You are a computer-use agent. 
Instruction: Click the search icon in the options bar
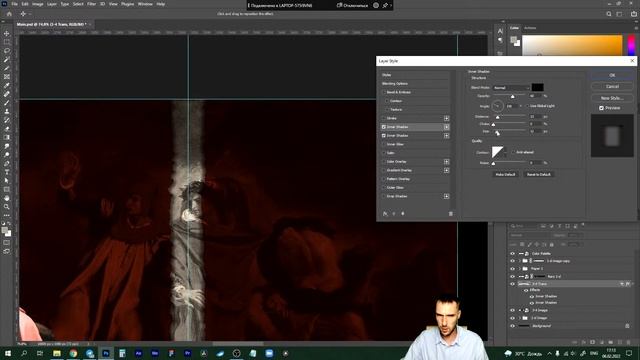pos(609,14)
